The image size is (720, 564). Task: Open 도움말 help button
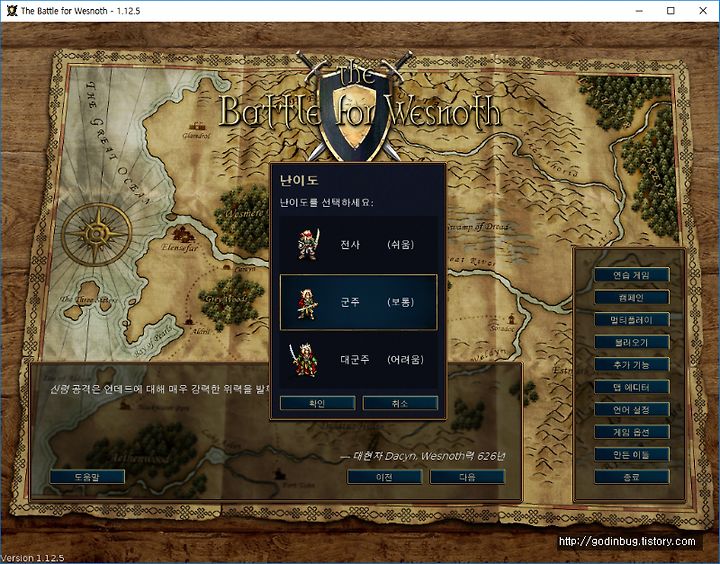(87, 477)
